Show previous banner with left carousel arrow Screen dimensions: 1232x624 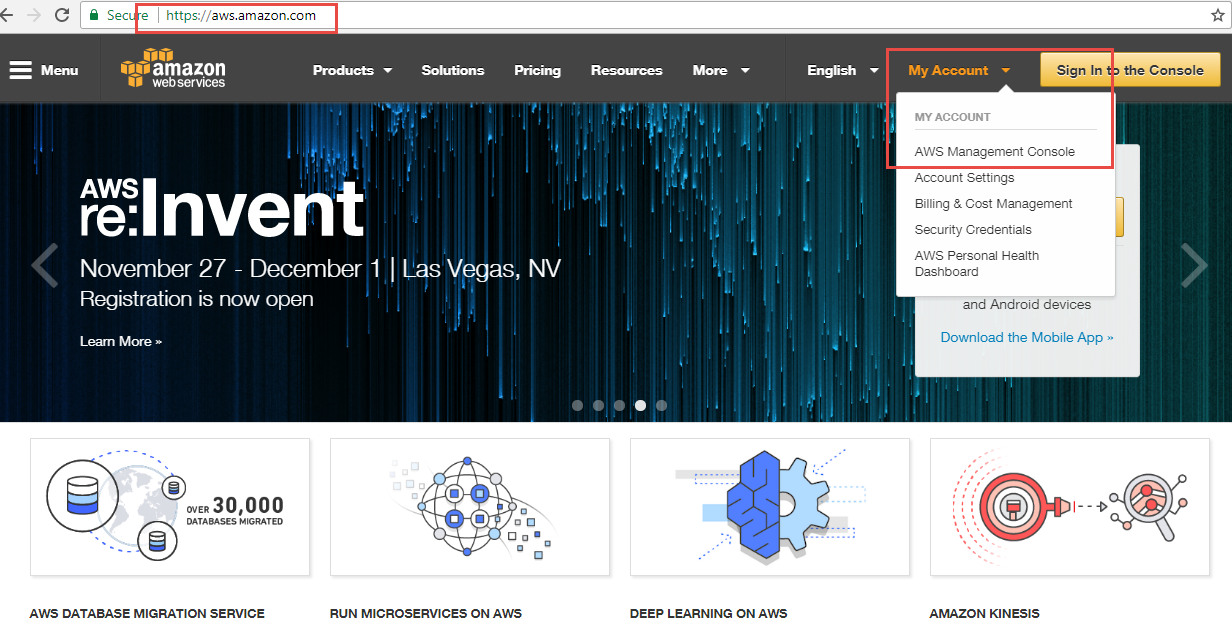[x=44, y=264]
